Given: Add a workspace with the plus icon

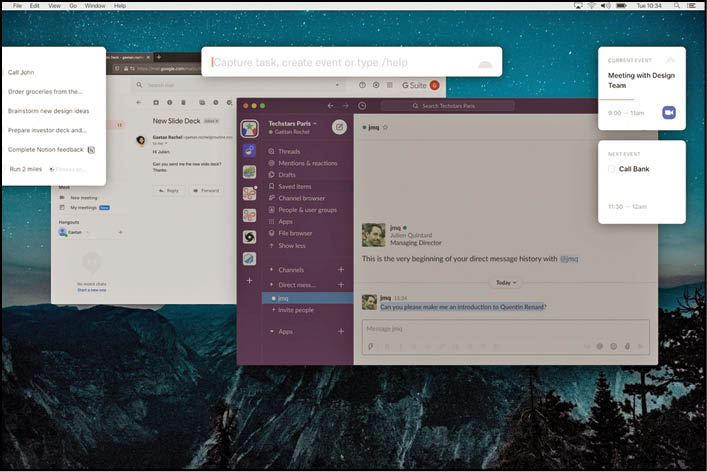Looking at the screenshot, I should pos(249,281).
